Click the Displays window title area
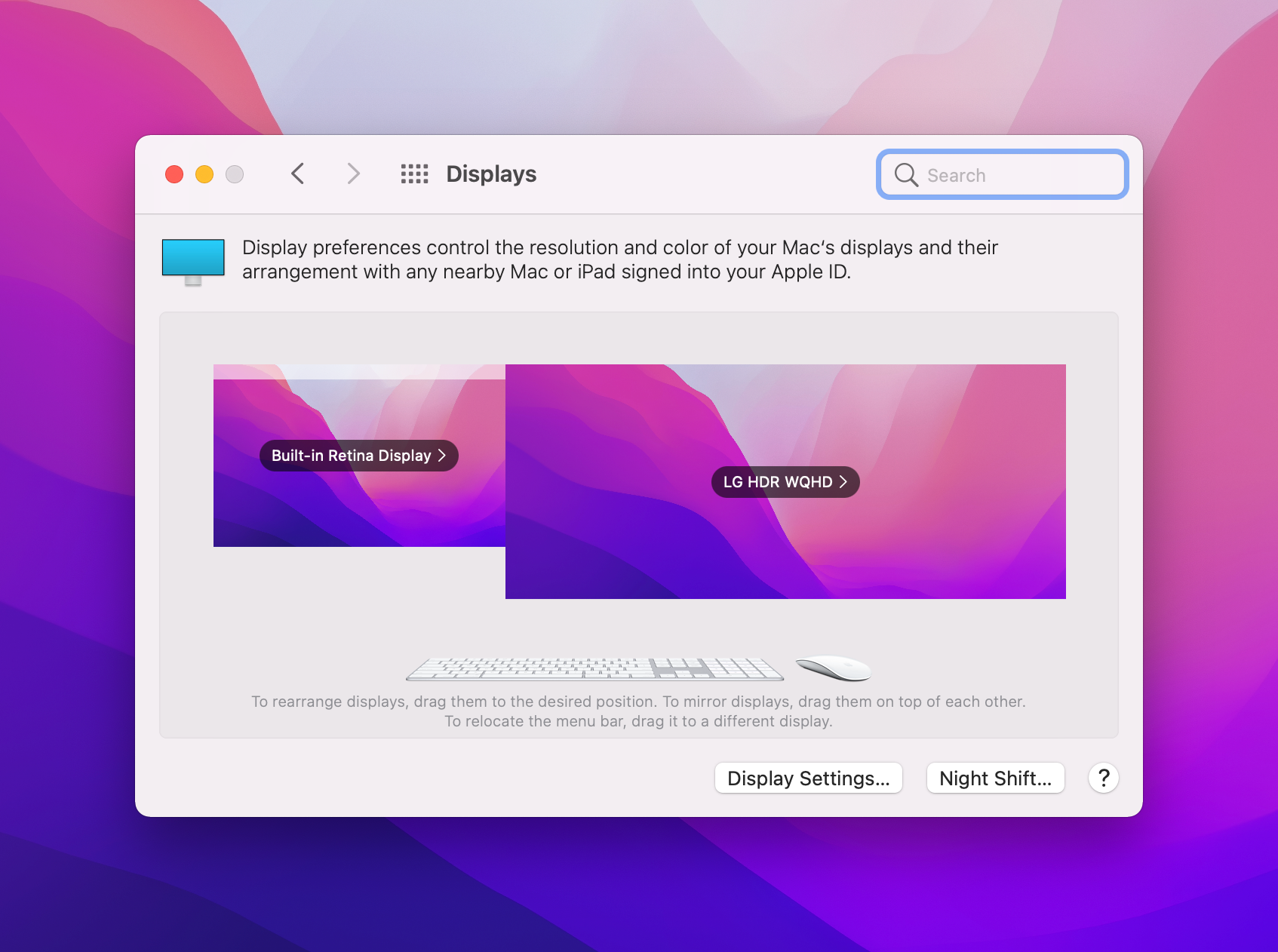 click(491, 174)
